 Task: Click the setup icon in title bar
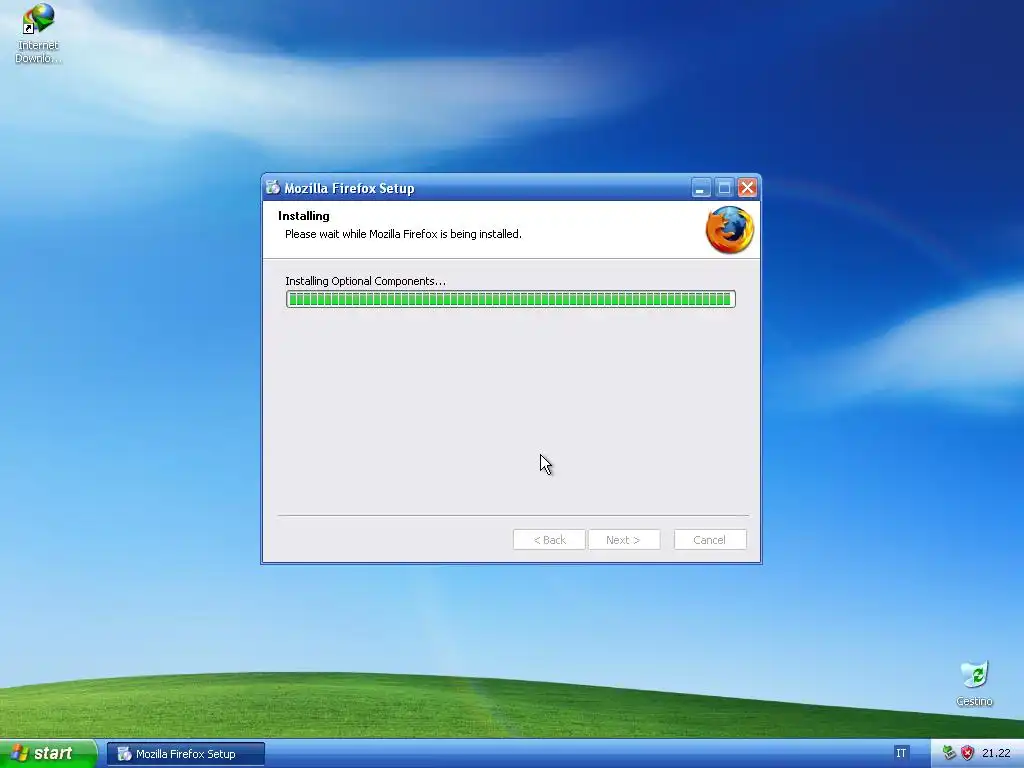[273, 188]
